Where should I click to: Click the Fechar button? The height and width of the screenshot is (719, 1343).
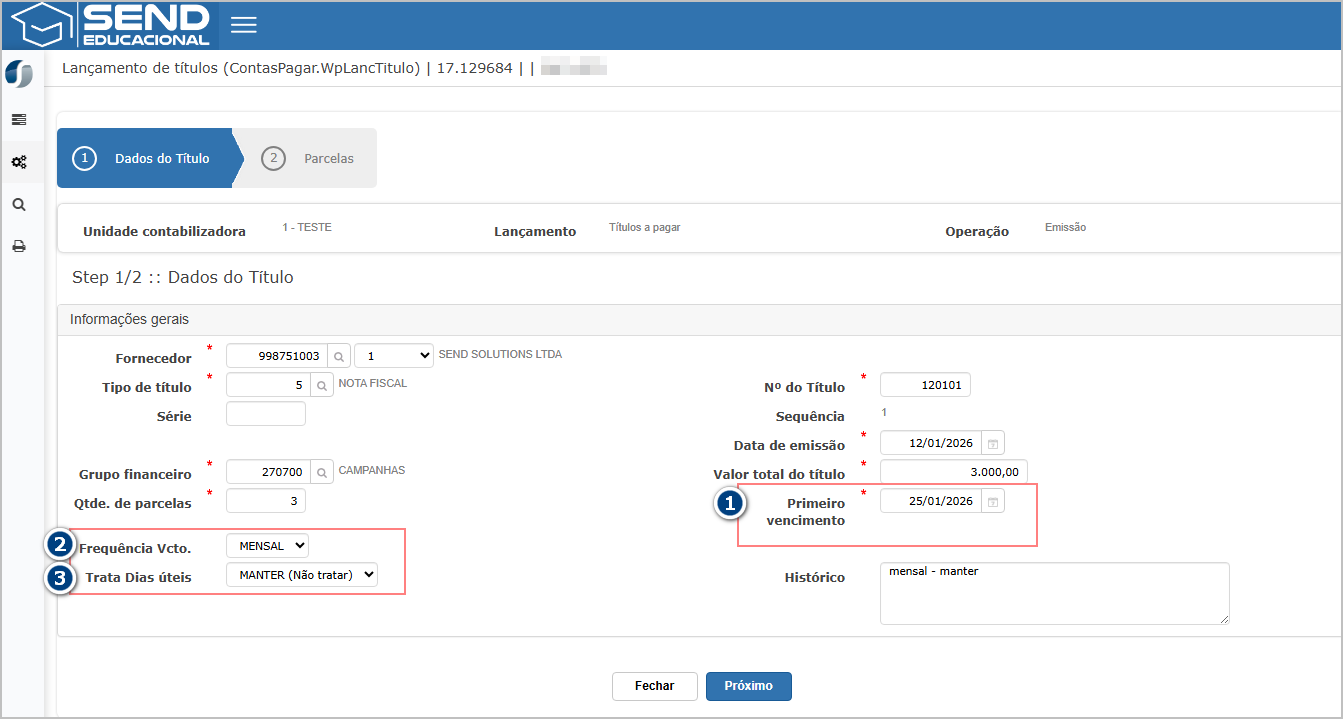[654, 686]
